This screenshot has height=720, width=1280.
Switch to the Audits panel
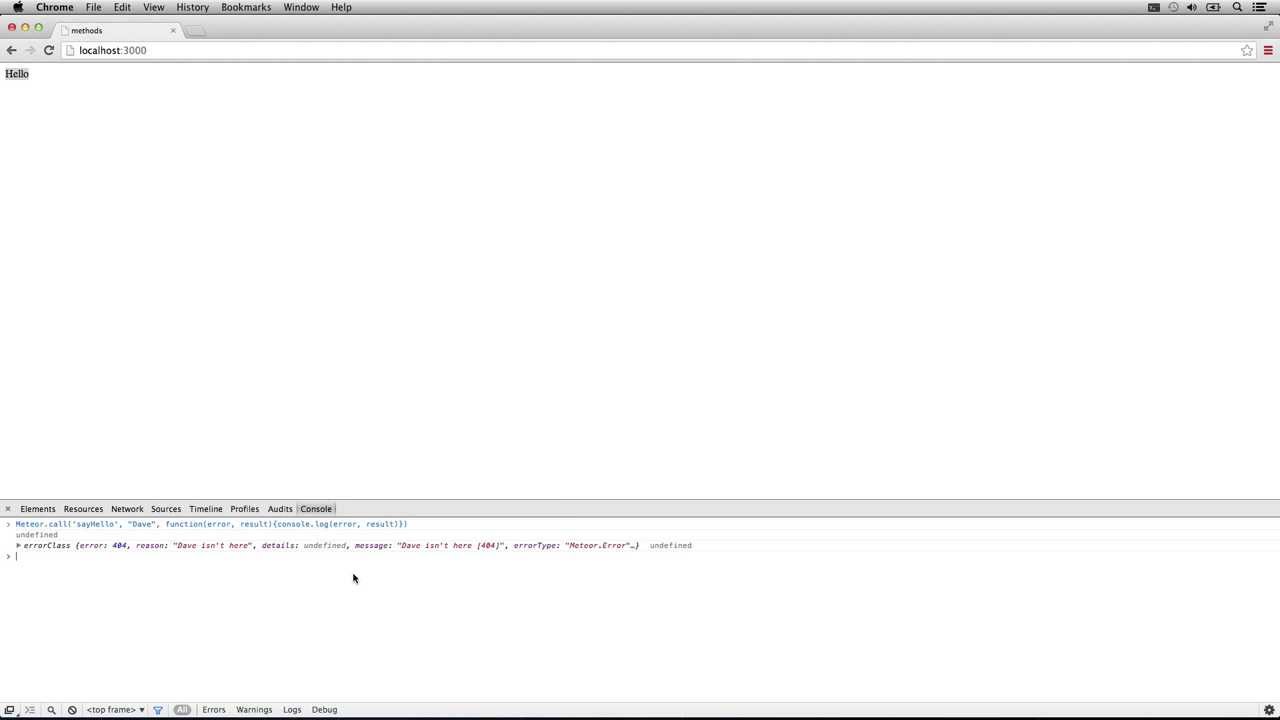pyautogui.click(x=280, y=509)
